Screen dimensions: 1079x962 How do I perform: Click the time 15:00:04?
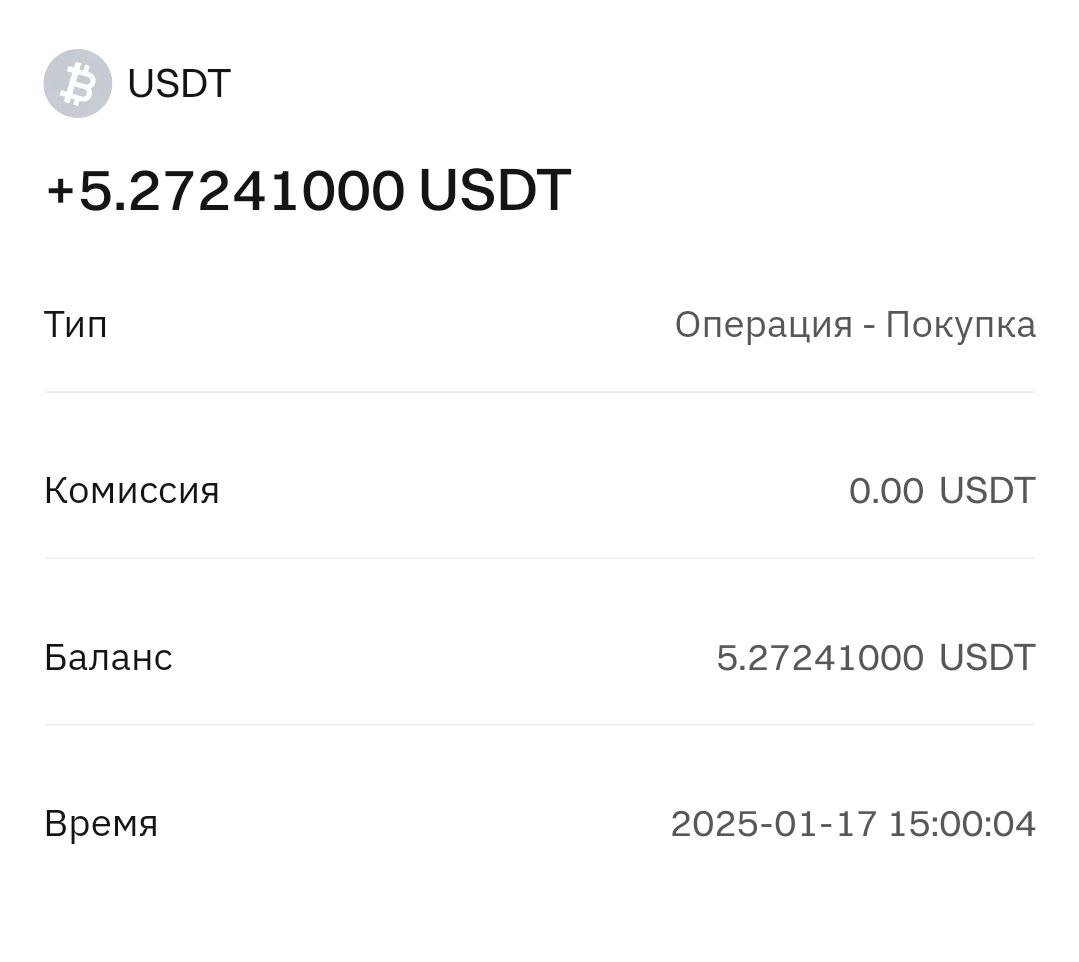point(961,824)
